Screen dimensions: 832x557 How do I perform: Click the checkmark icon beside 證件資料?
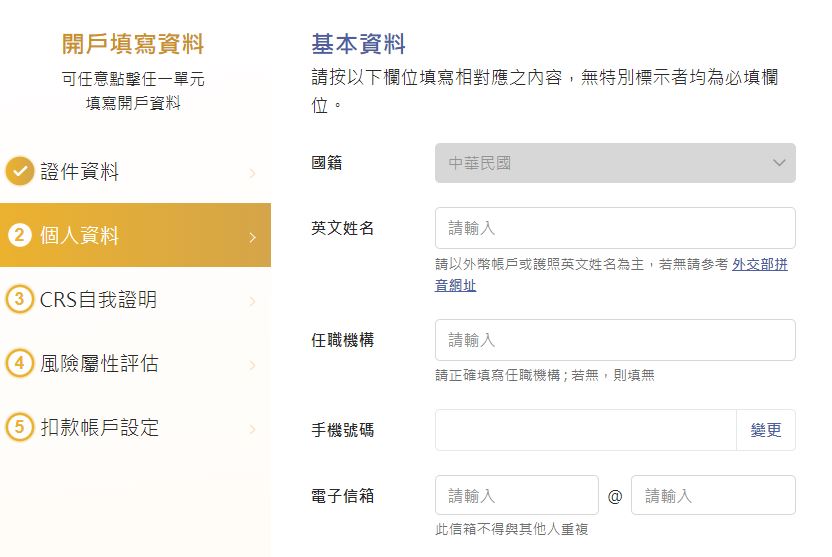20,172
